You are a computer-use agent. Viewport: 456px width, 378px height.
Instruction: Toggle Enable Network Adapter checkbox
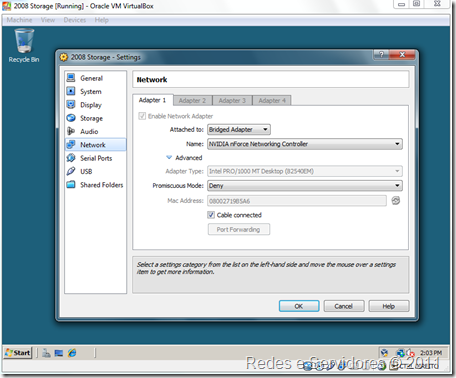pos(142,116)
